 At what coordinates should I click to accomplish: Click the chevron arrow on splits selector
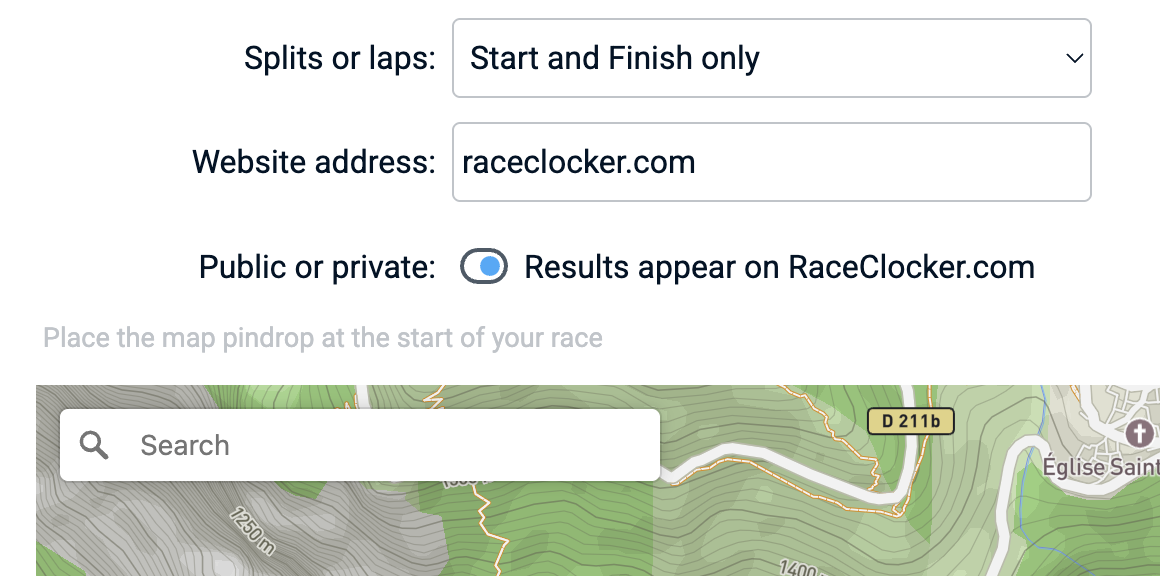1074,58
